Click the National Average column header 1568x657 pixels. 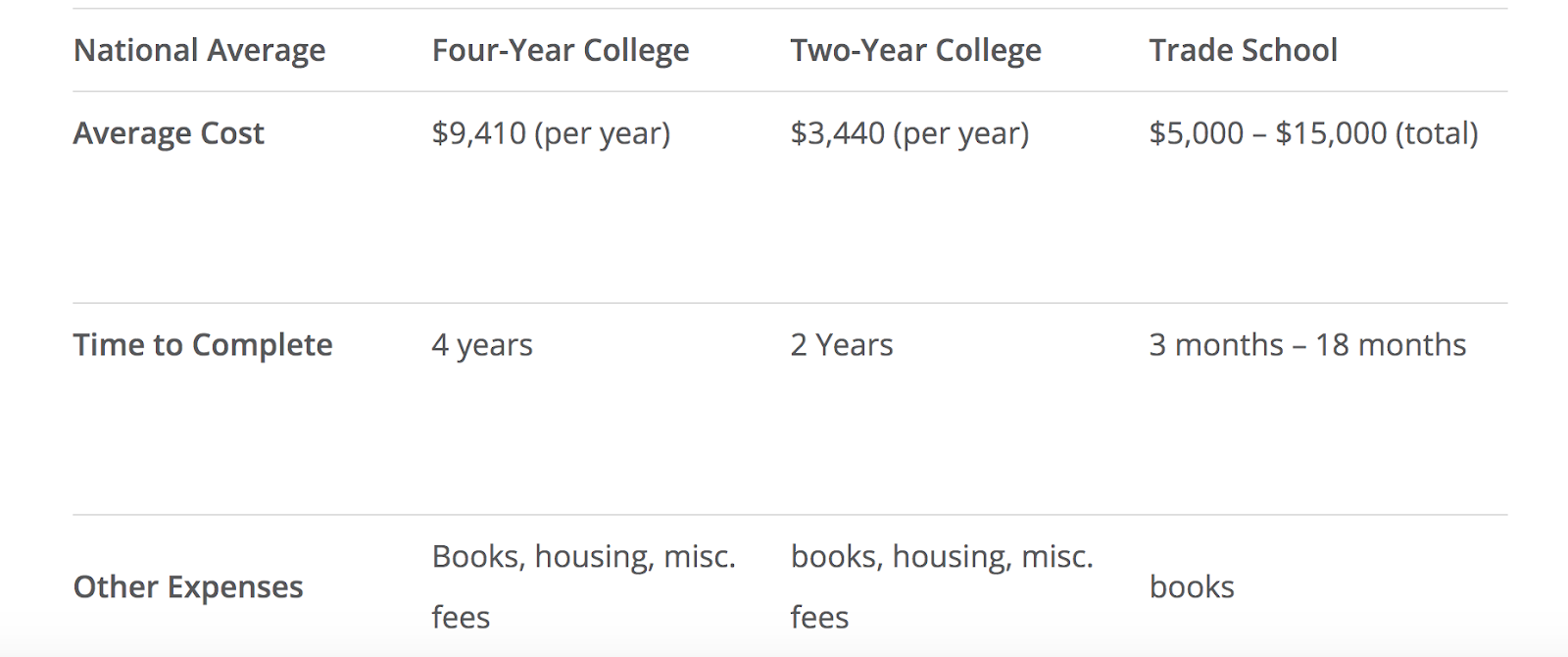click(x=199, y=50)
